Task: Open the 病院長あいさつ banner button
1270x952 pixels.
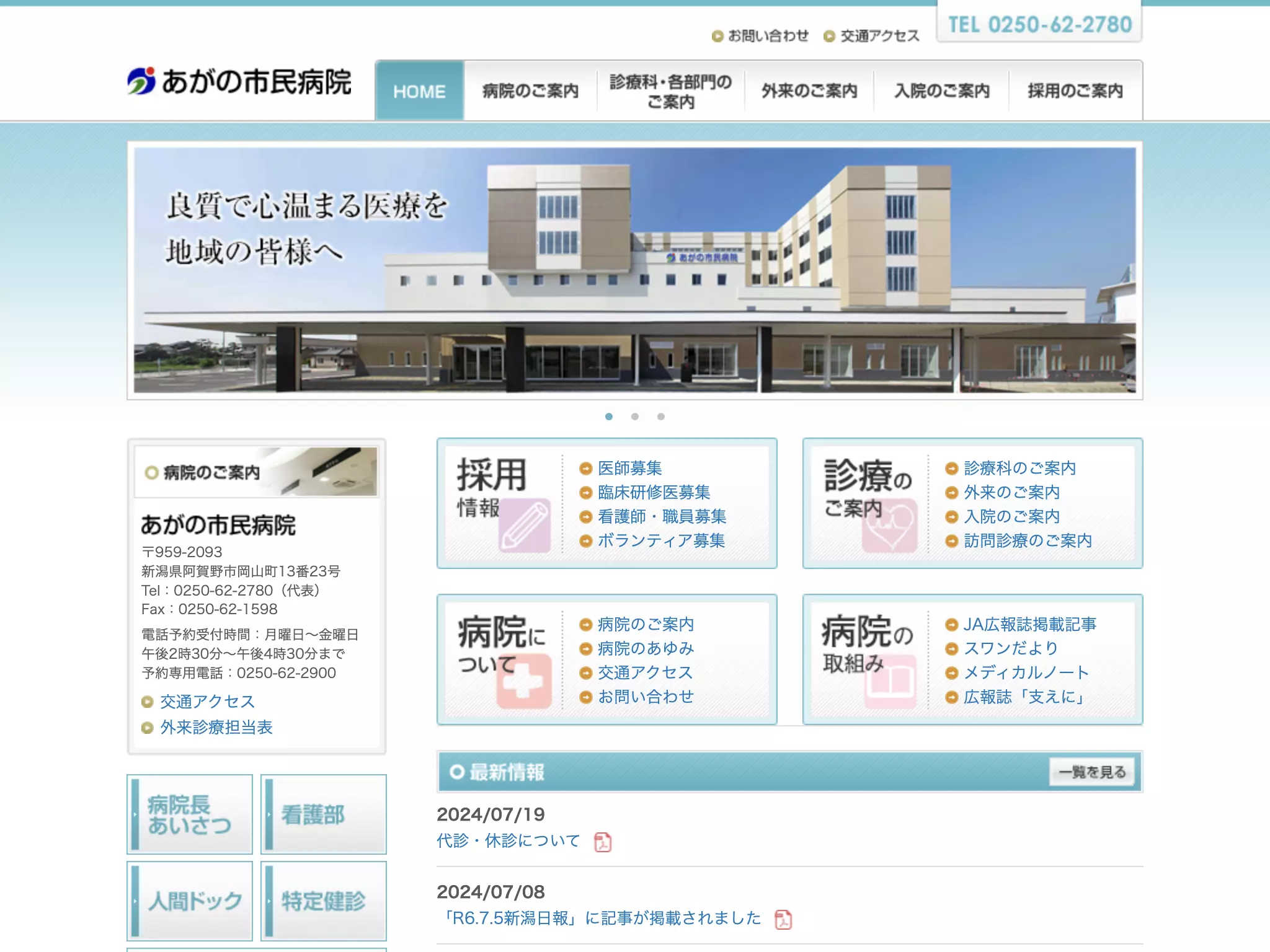Action: click(x=190, y=814)
